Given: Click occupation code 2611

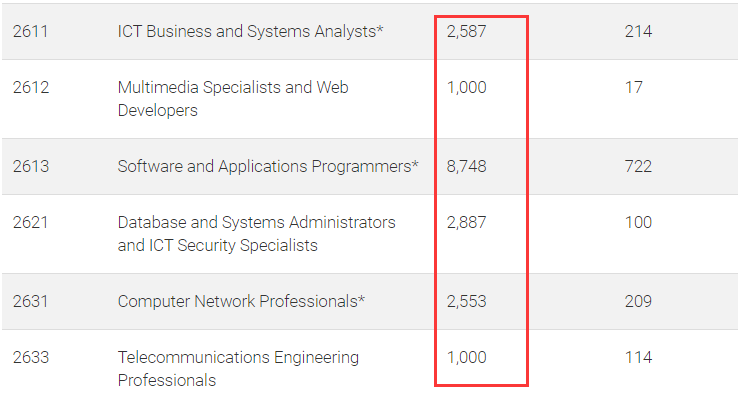Looking at the screenshot, I should (30, 32).
